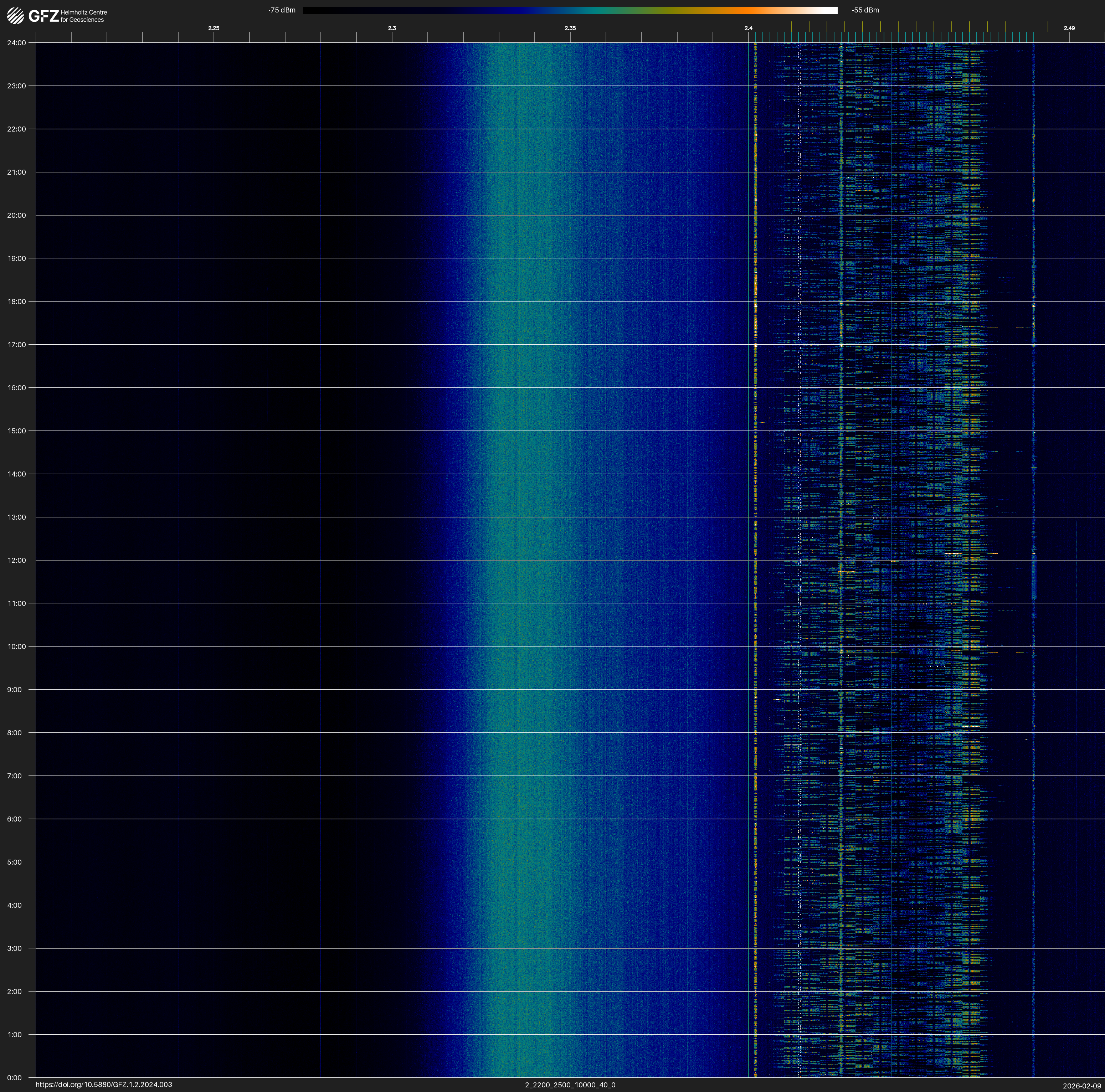Viewport: 1105px width, 1092px height.
Task: Click the GFZ letters in the logo
Action: tap(43, 16)
